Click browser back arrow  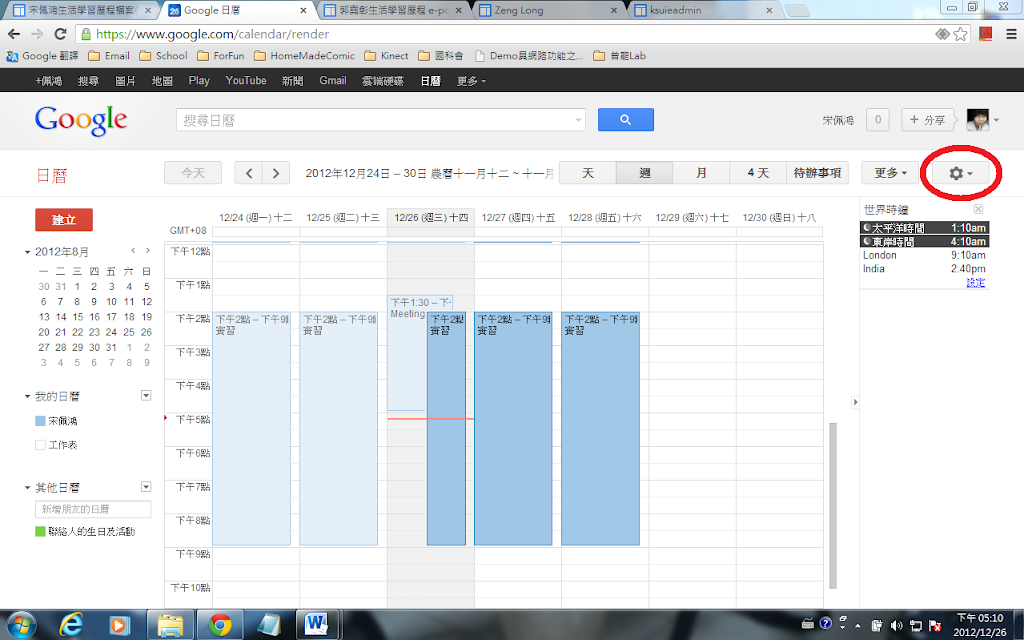(x=14, y=34)
